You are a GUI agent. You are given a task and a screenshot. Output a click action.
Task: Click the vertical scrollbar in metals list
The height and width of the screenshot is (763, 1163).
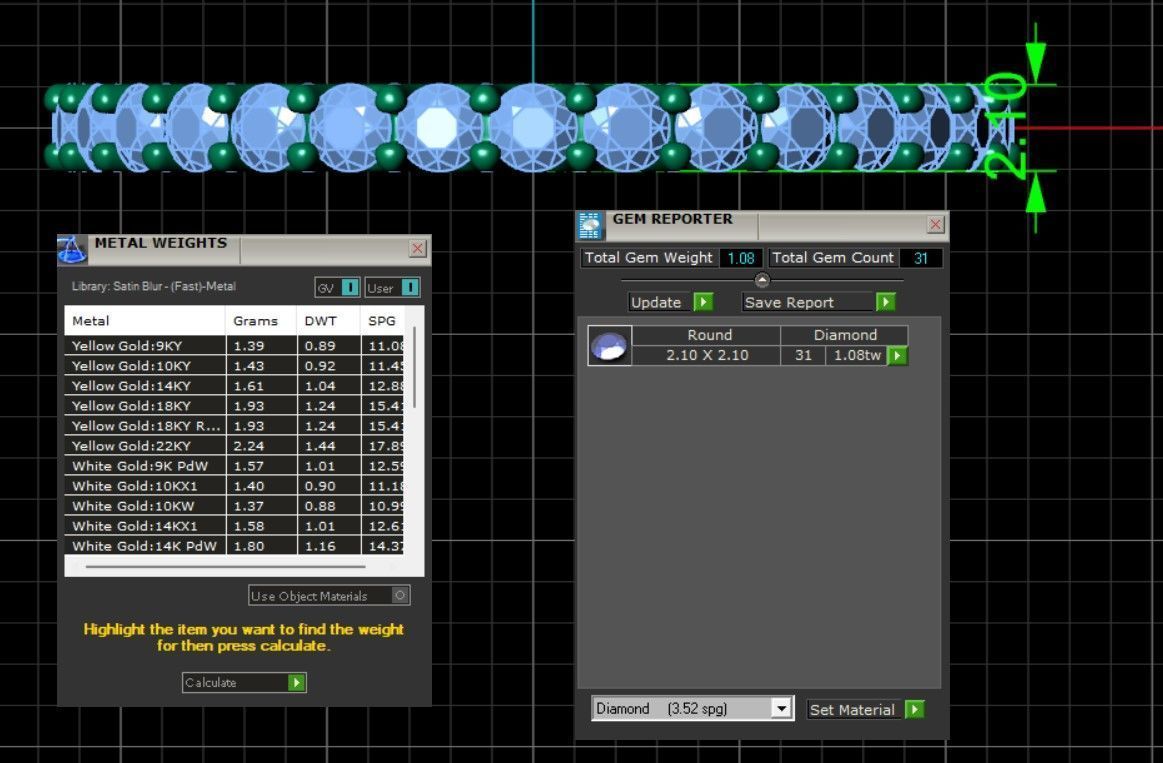[x=414, y=367]
